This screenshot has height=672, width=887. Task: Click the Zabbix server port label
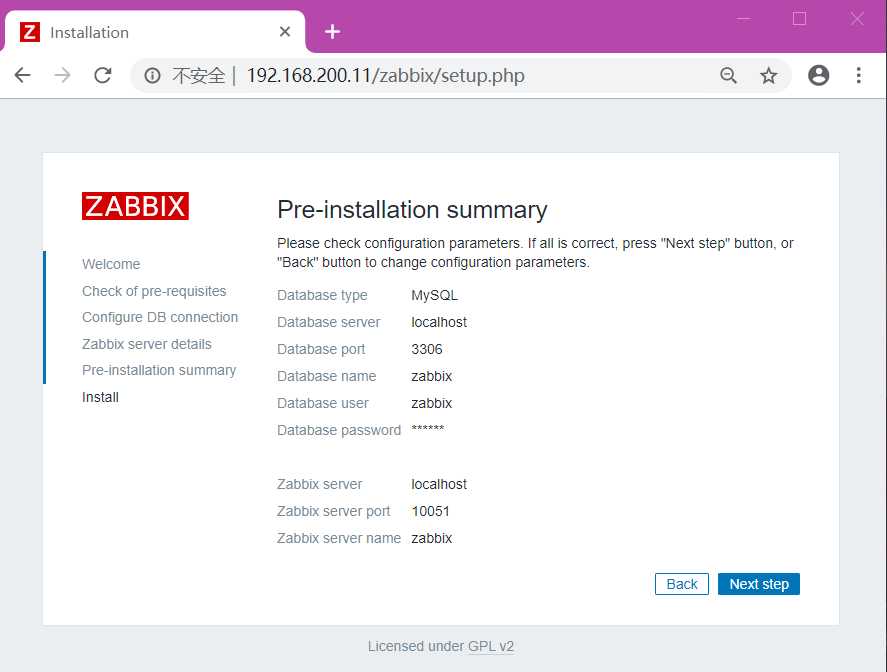pos(333,511)
